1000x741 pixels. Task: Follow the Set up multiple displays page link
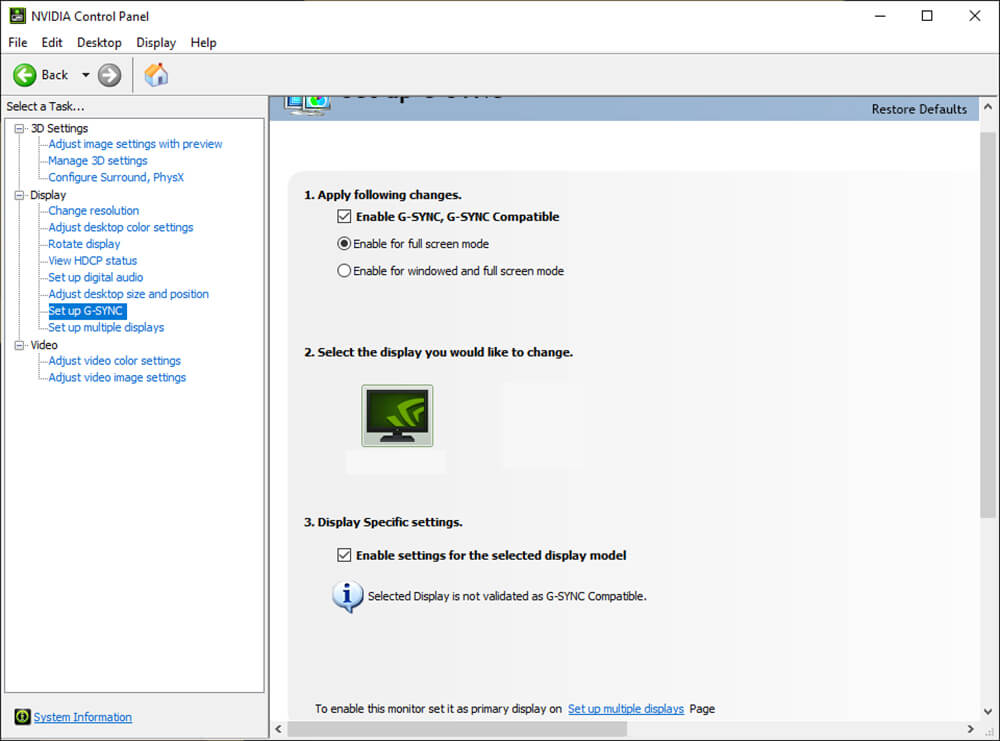click(x=626, y=708)
